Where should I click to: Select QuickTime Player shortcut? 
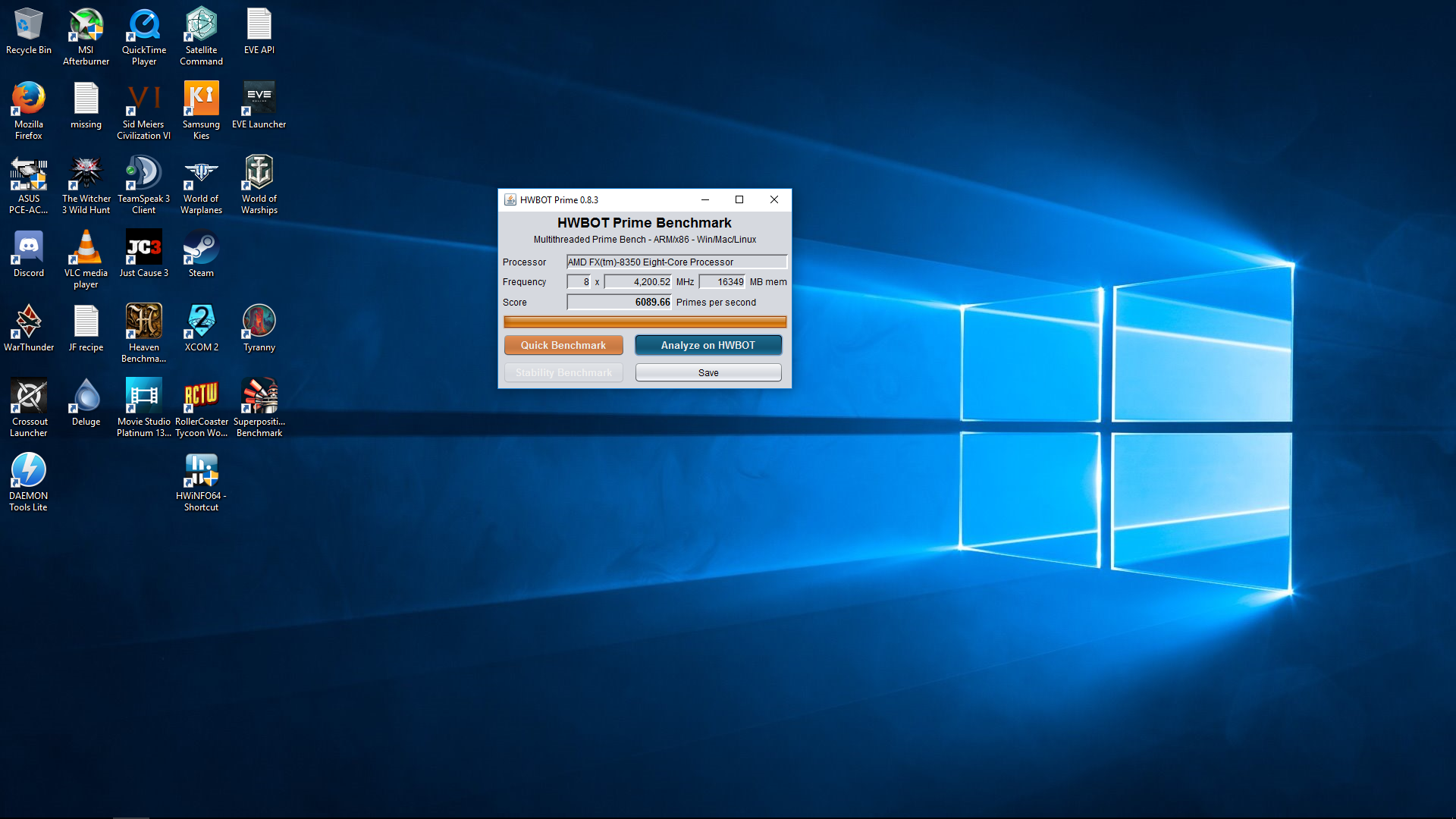point(144,36)
